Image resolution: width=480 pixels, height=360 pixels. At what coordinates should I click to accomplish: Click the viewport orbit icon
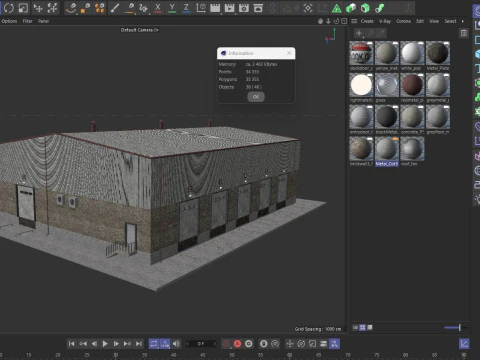(336, 21)
